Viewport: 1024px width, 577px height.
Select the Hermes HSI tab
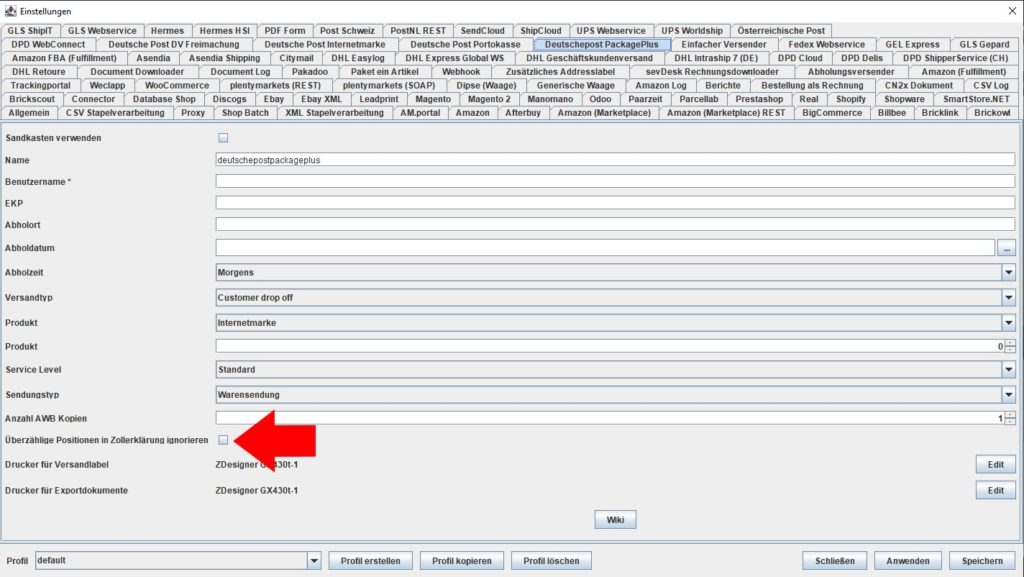[x=225, y=31]
